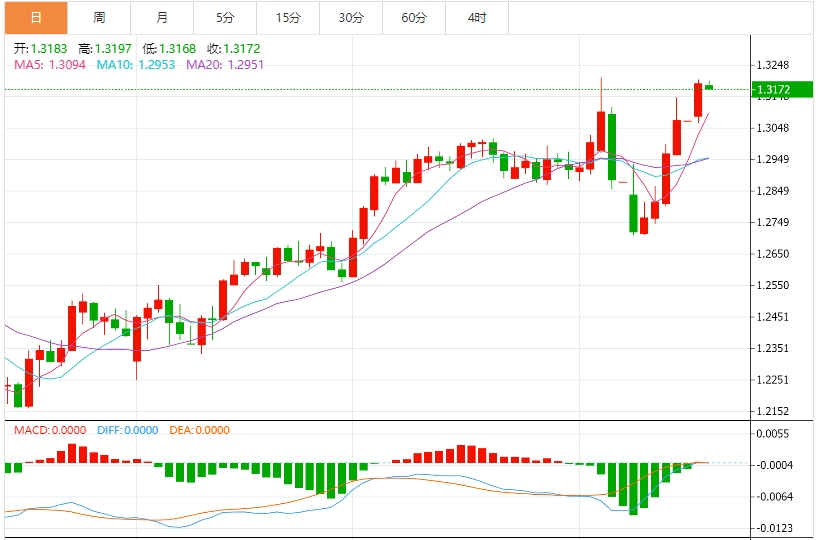
Task: Open the 月 monthly chart tab
Action: (162, 18)
